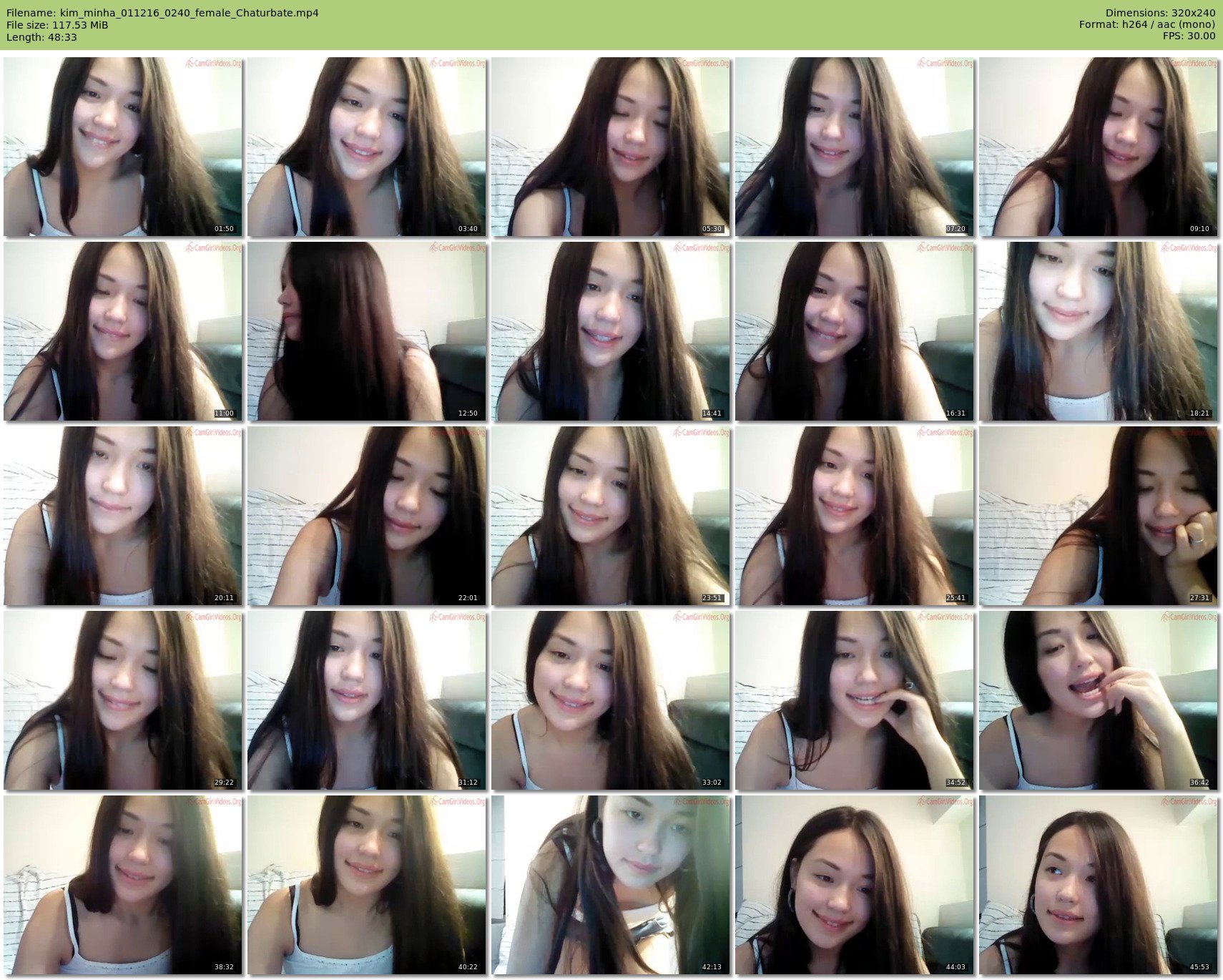Image resolution: width=1223 pixels, height=980 pixels.
Task: Click the thumbnail timestamped 01:50
Action: click(123, 147)
